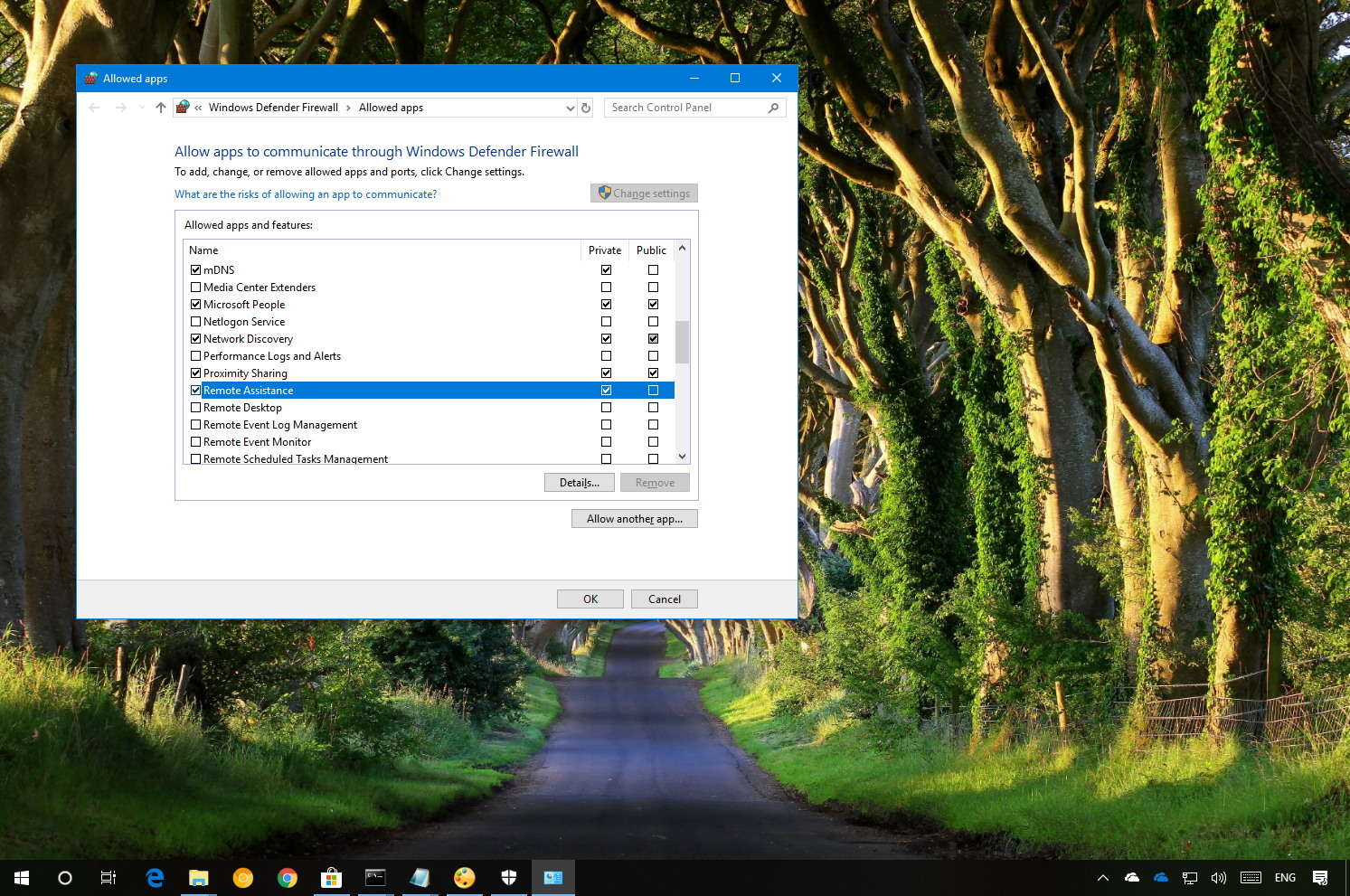Click the search magnifier icon
This screenshot has height=896, width=1350.
[773, 108]
